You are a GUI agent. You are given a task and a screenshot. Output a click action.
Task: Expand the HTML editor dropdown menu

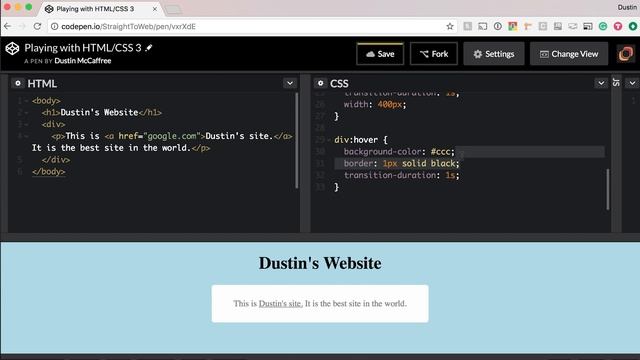(290, 83)
